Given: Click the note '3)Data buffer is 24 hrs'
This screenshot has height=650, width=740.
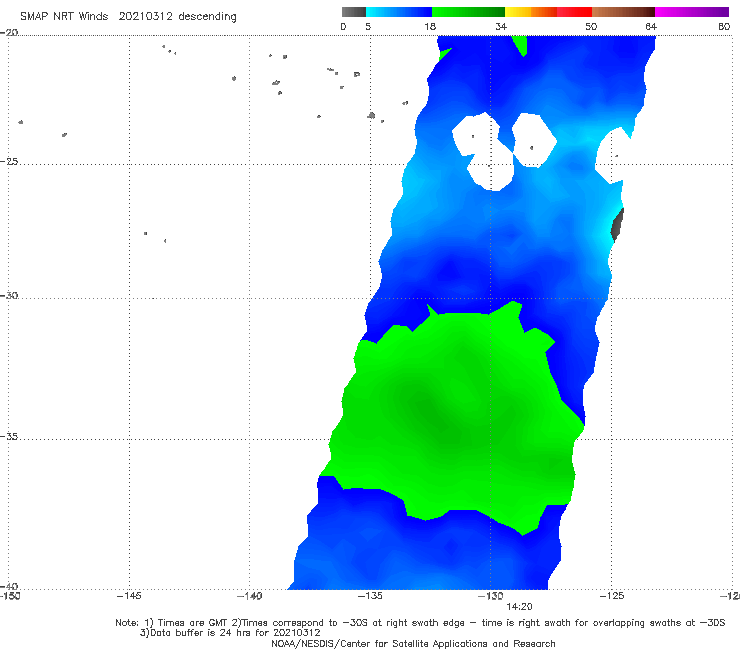Looking at the screenshot, I should [x=230, y=633].
